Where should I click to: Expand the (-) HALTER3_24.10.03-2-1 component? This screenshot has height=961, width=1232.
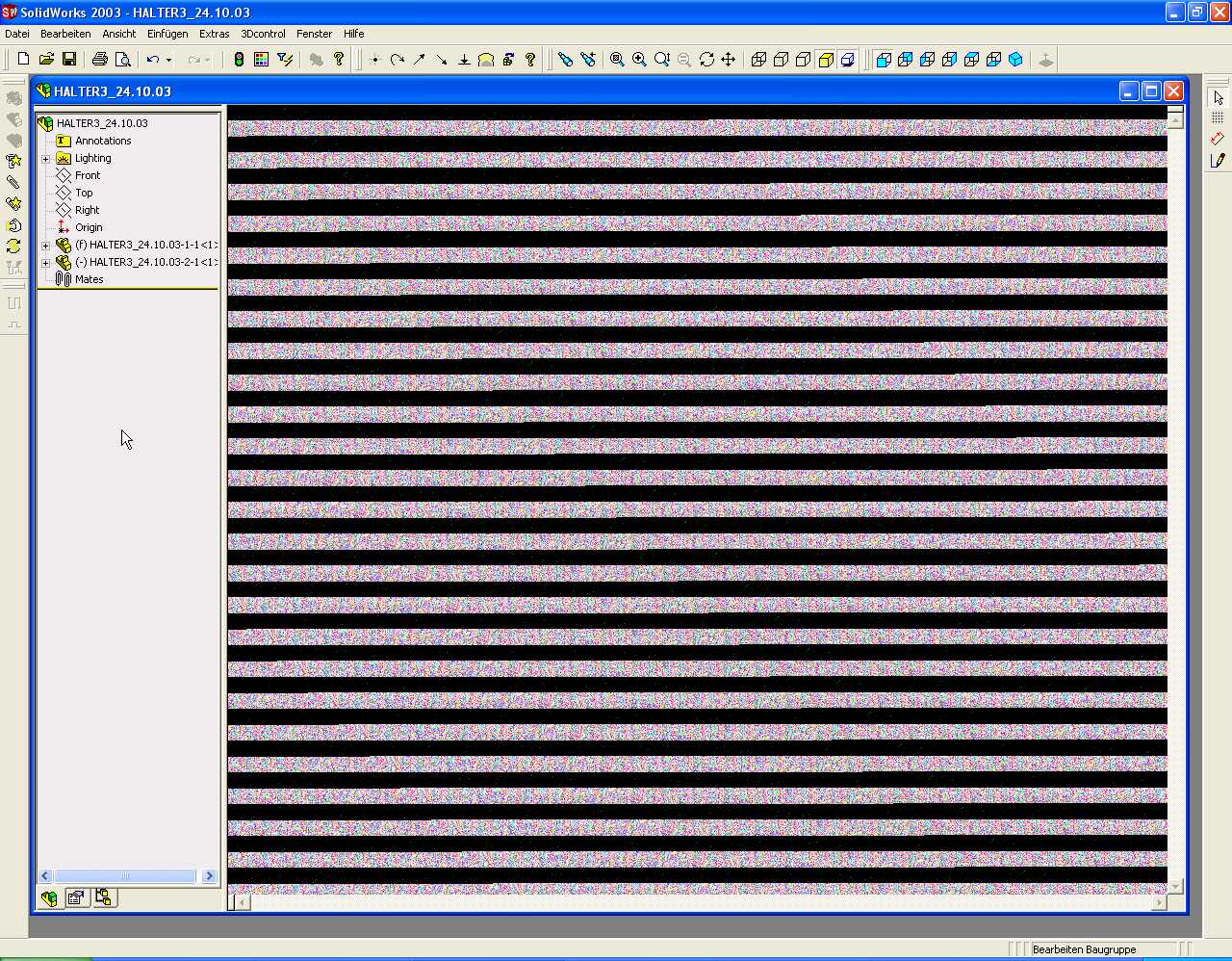(x=45, y=263)
